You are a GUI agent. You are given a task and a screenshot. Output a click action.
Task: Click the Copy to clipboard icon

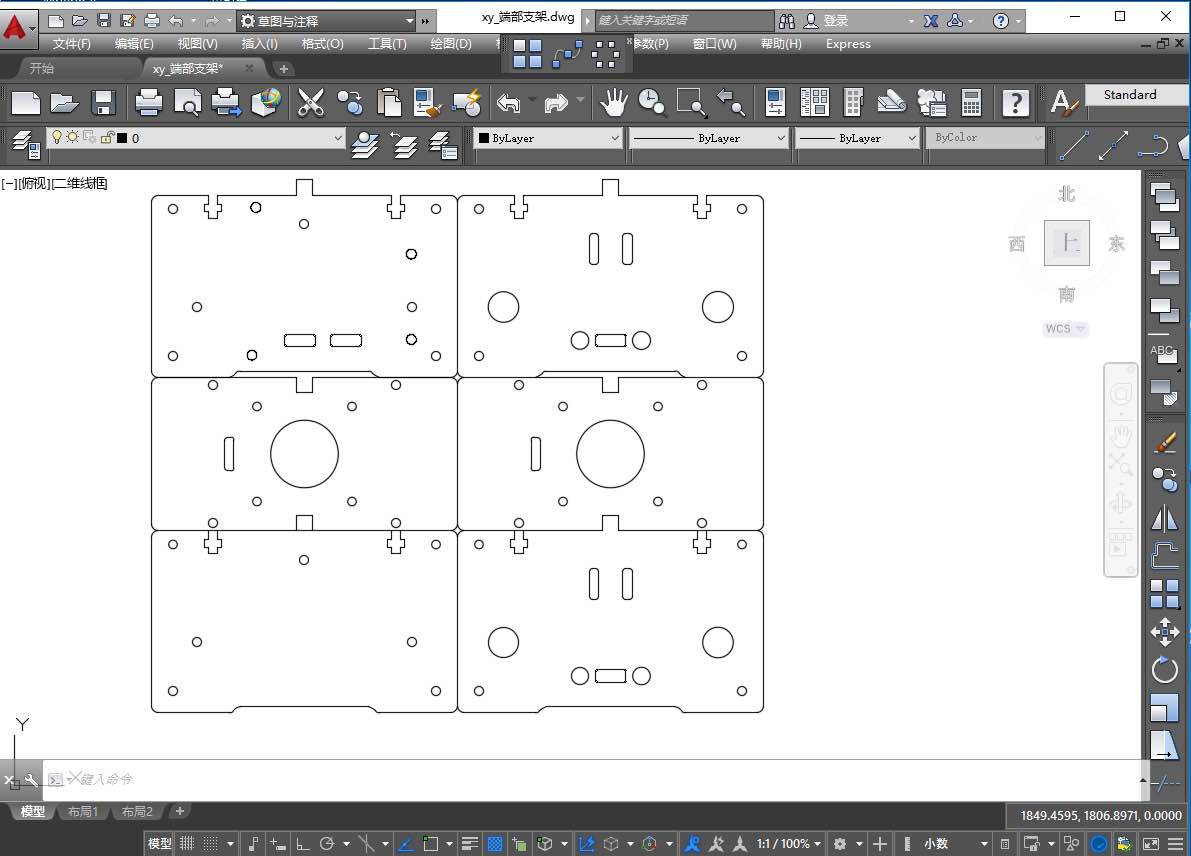[x=350, y=103]
